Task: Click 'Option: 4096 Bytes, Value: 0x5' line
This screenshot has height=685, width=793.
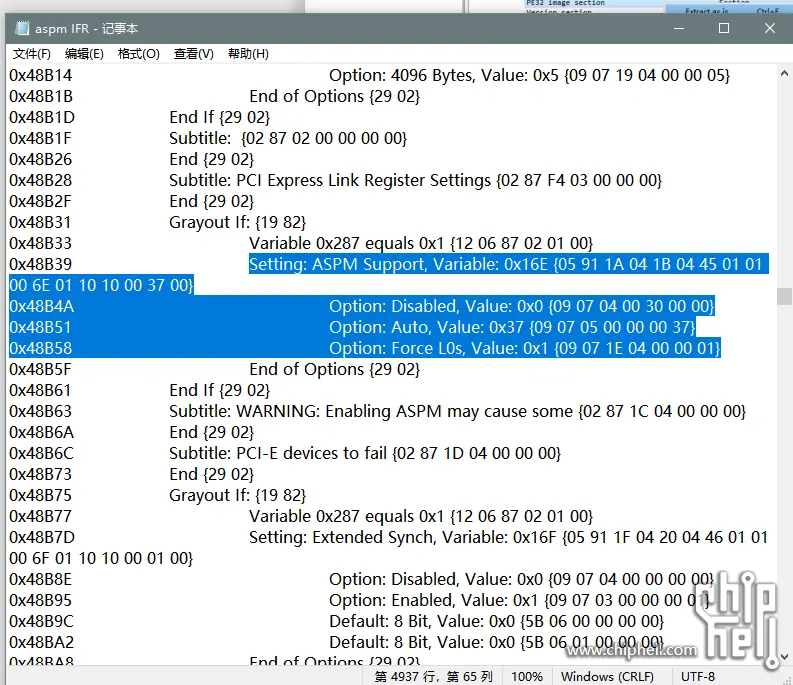Action: click(x=530, y=75)
